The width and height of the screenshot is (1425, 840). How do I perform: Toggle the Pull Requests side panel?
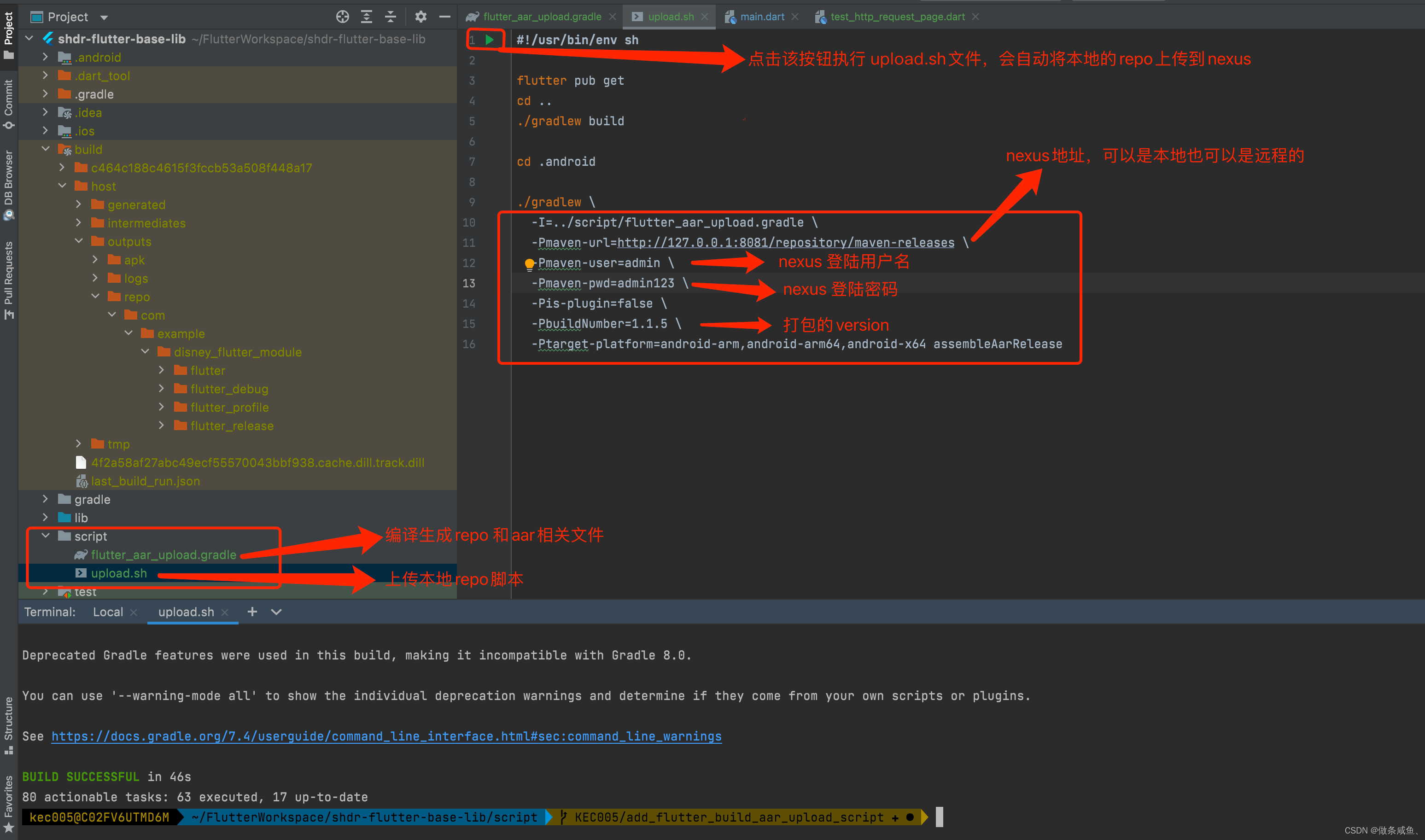pyautogui.click(x=8, y=279)
